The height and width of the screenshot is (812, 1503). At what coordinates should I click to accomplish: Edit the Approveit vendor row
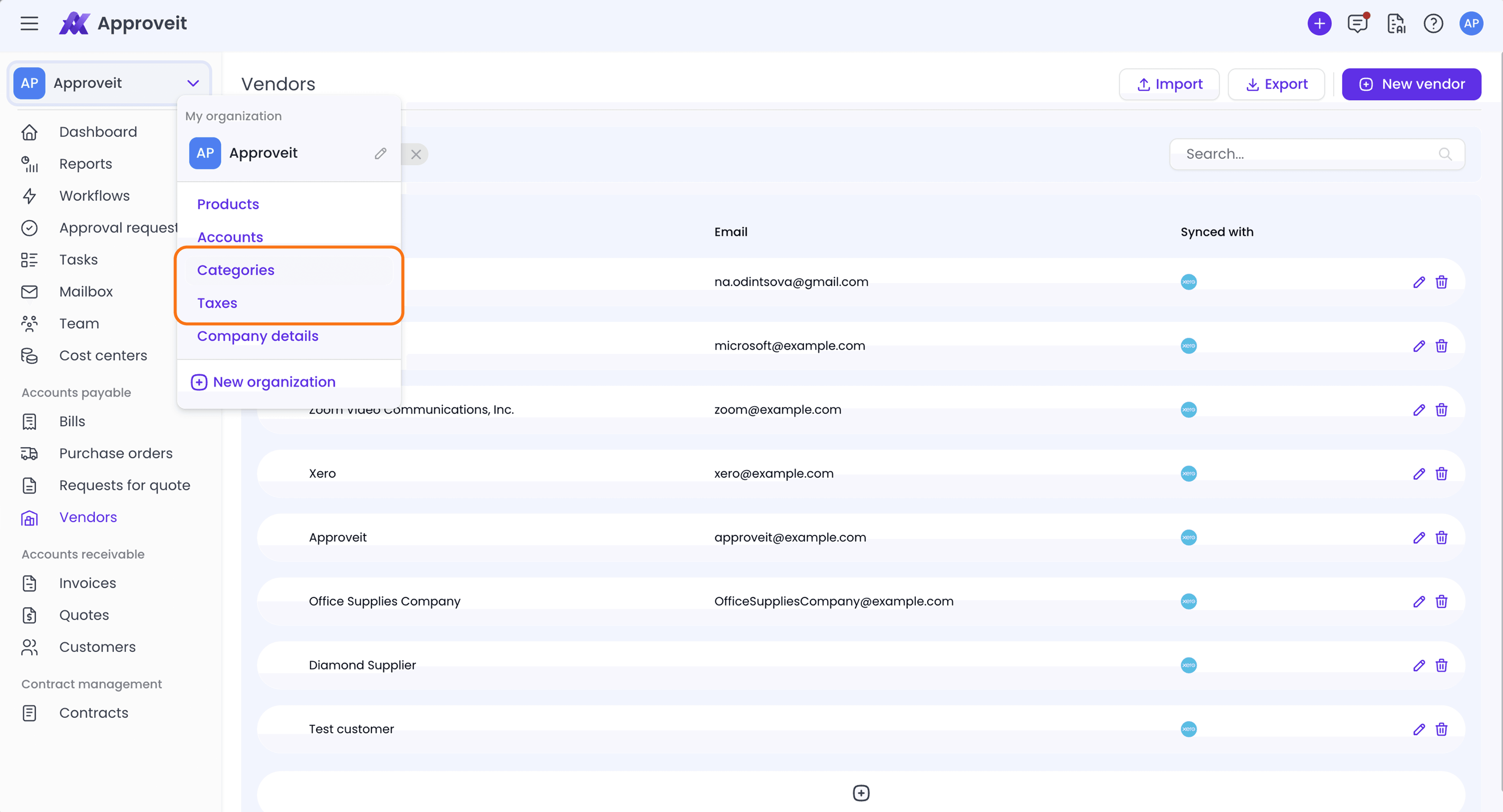[1419, 538]
